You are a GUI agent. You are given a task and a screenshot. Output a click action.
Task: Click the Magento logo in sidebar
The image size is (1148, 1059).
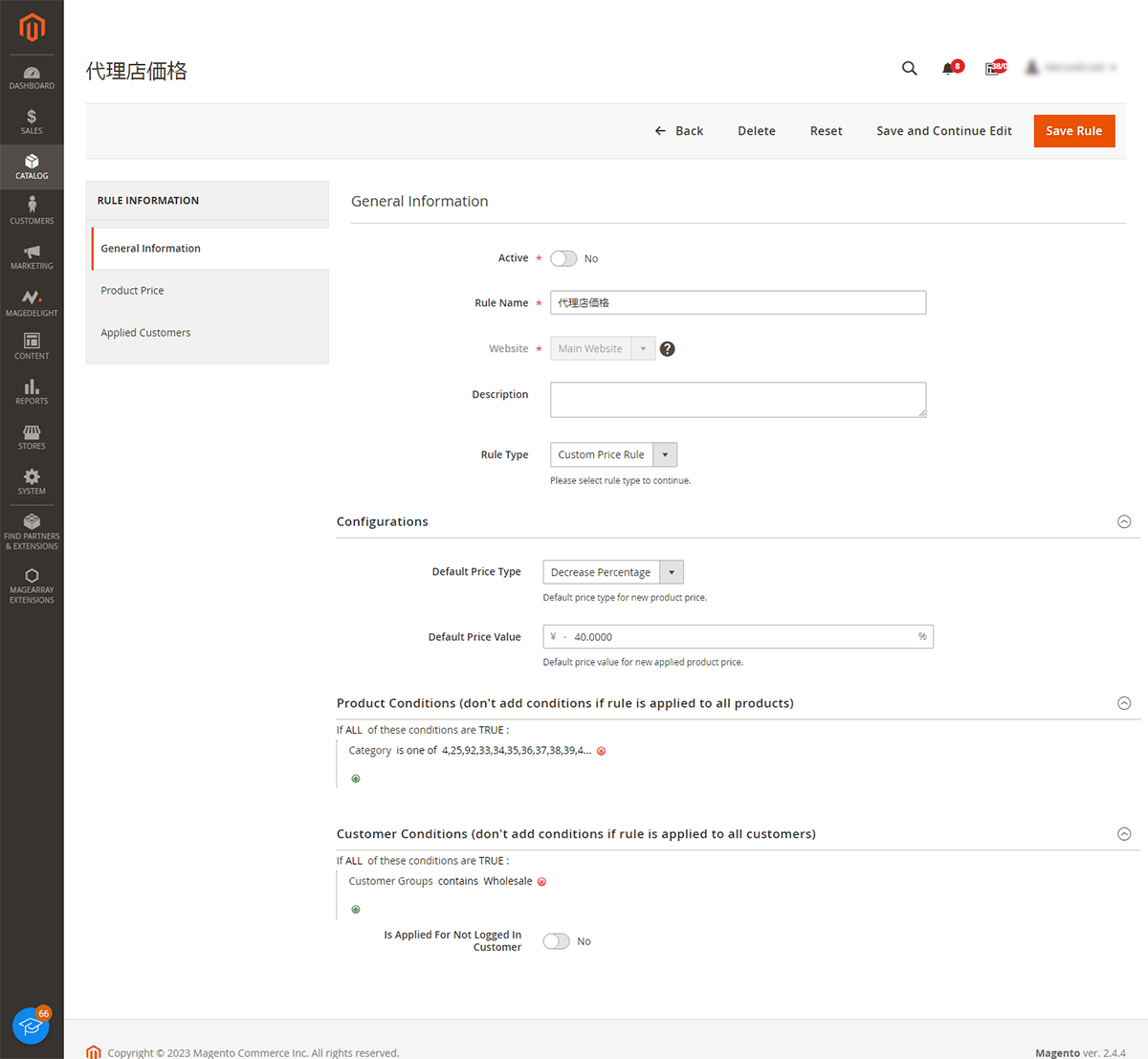(32, 28)
